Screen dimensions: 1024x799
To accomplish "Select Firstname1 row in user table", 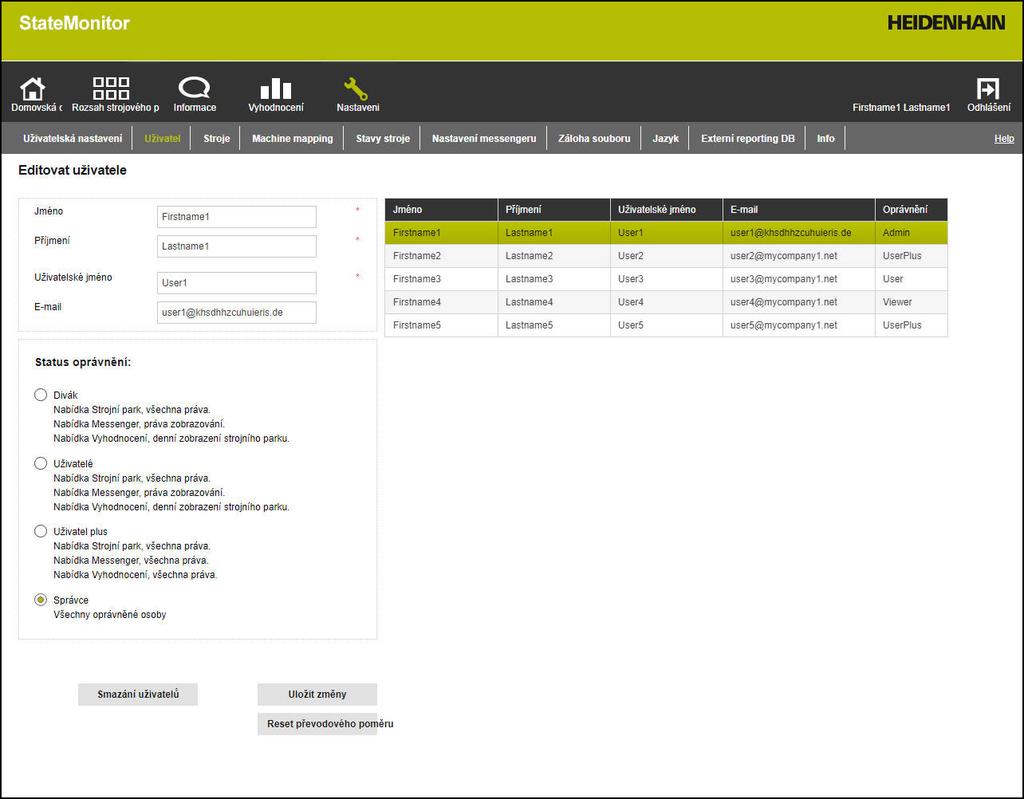I will (666, 233).
